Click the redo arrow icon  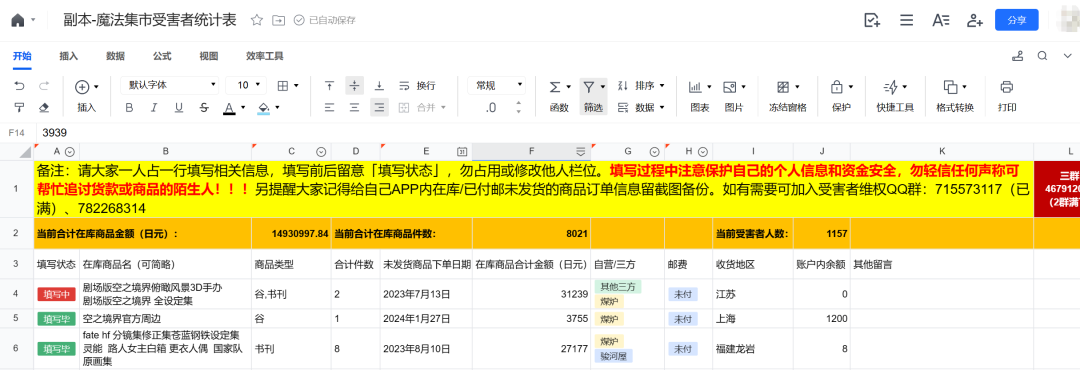(x=43, y=86)
